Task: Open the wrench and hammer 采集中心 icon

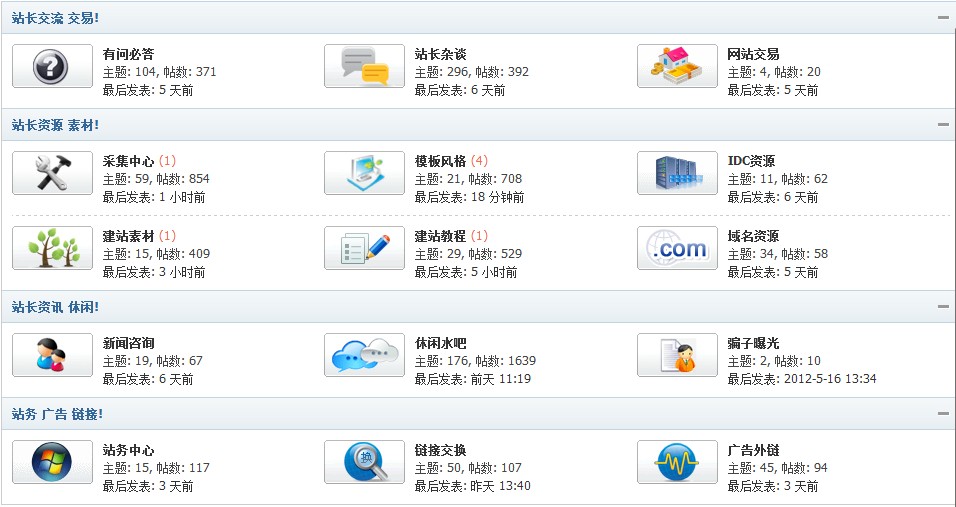Action: 52,174
